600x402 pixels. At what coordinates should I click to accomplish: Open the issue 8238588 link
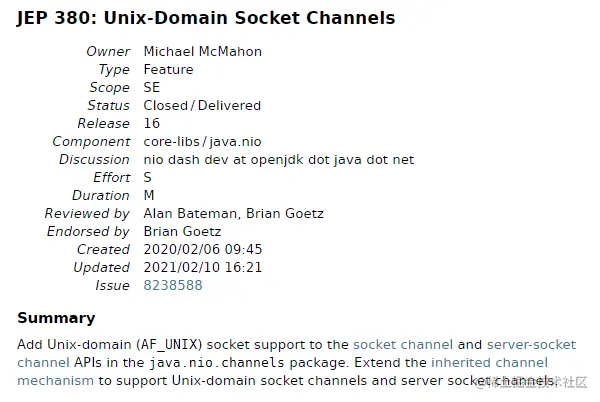(x=172, y=286)
